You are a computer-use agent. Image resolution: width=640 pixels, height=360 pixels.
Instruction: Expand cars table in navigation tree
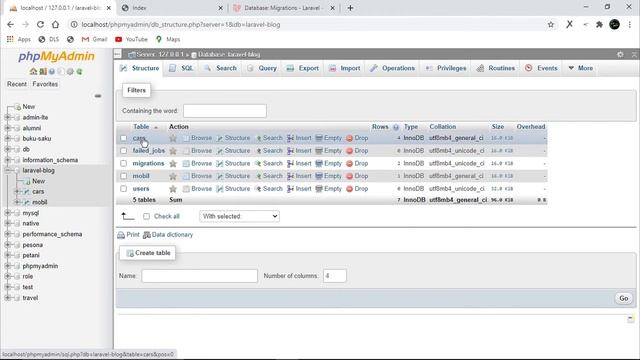tap(17, 191)
